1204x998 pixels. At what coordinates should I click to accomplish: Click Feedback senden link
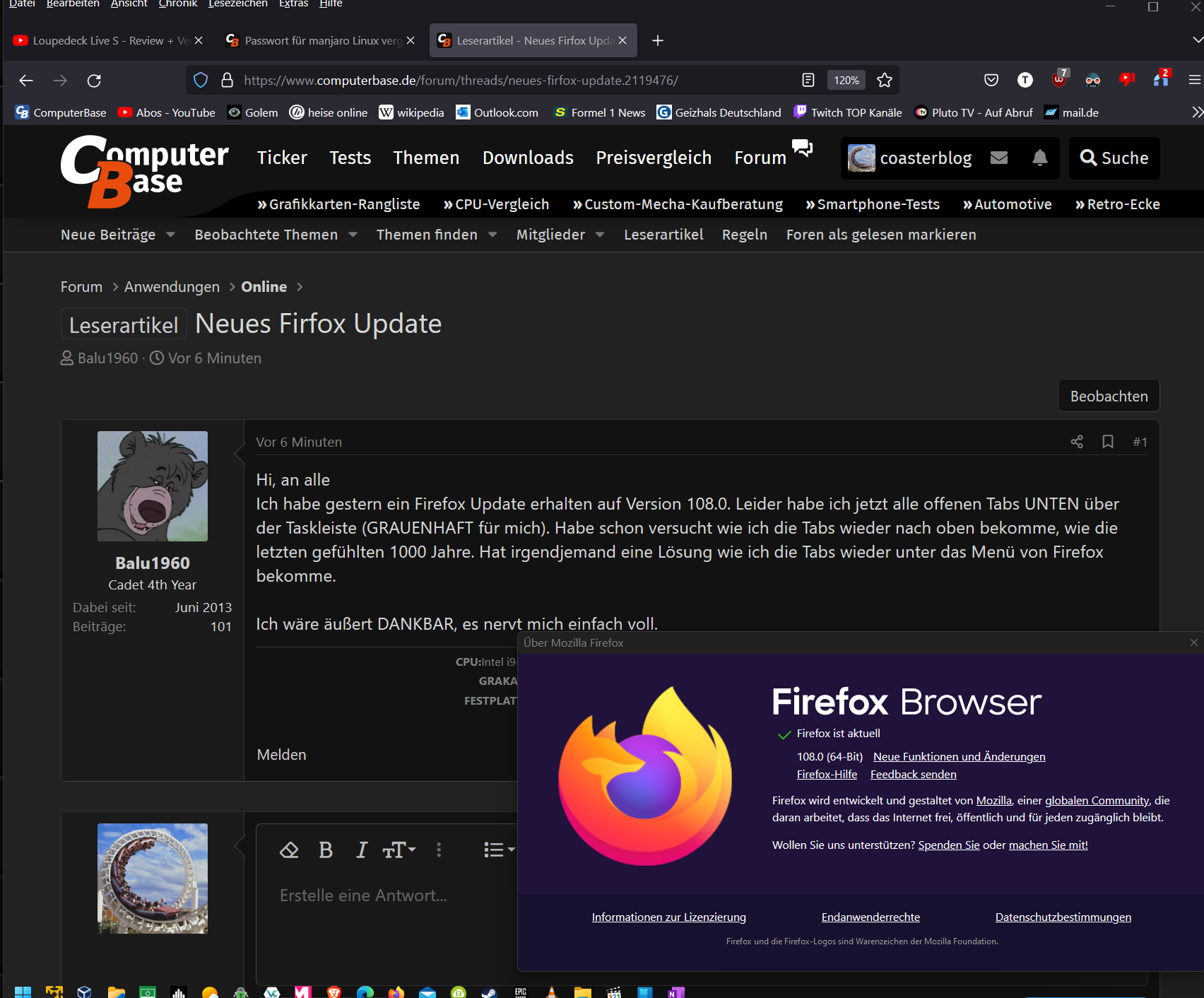pyautogui.click(x=913, y=775)
